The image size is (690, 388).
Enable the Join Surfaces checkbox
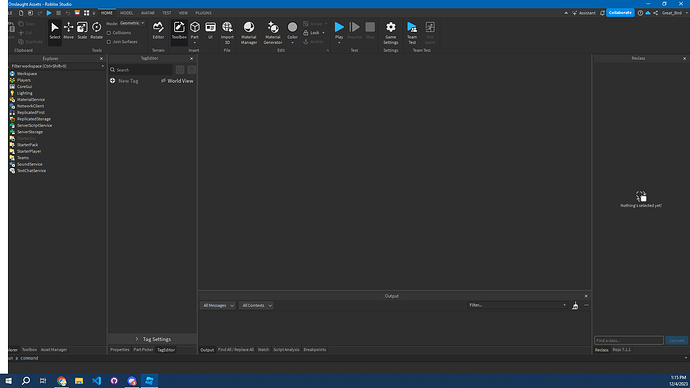109,42
